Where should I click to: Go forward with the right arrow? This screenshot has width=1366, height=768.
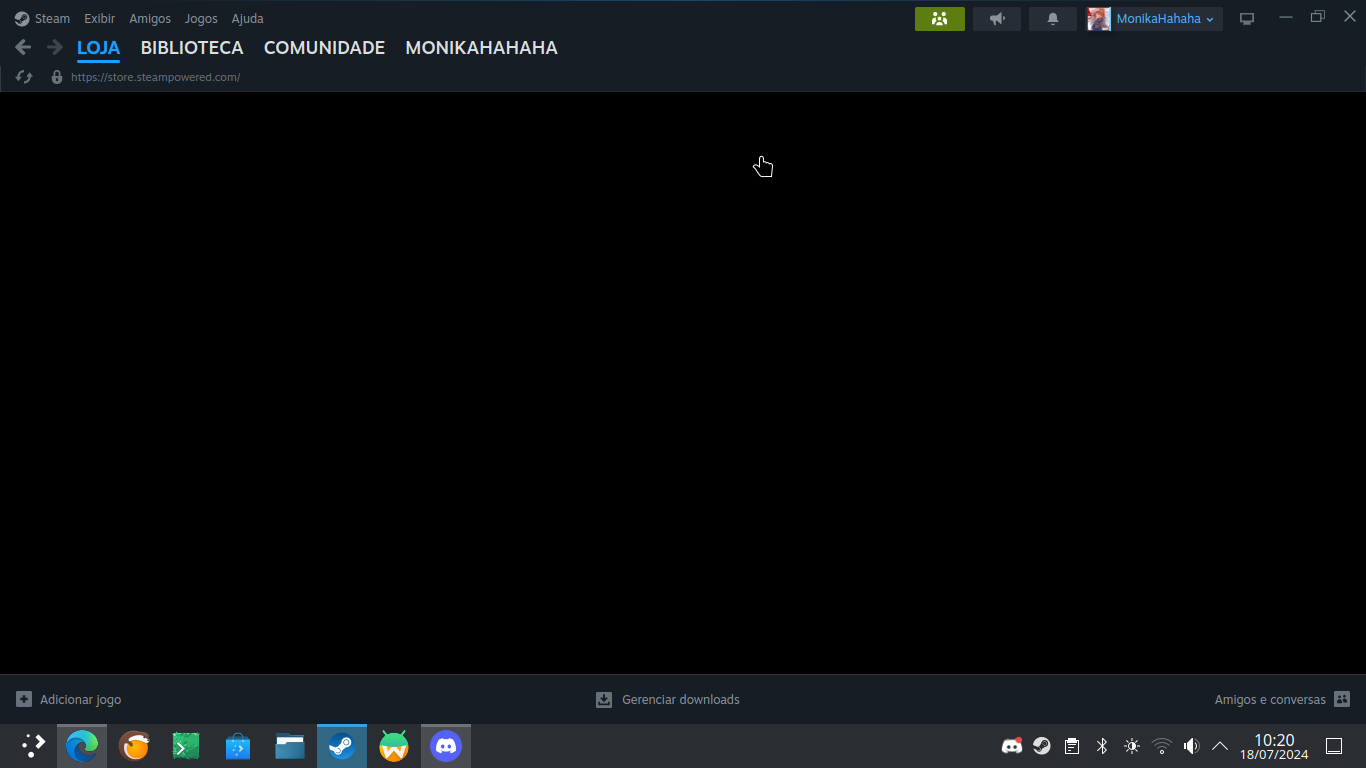pyautogui.click(x=55, y=47)
